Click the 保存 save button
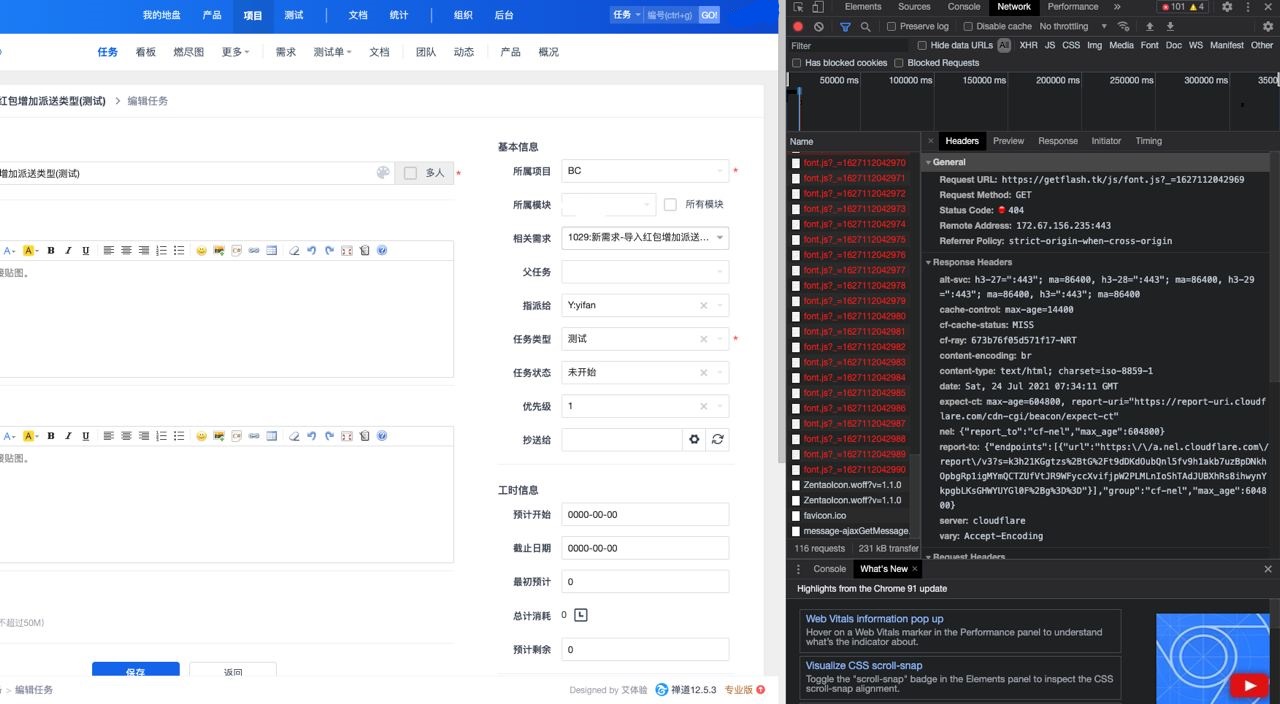Screen dimensions: 1280x704 [x=135, y=671]
